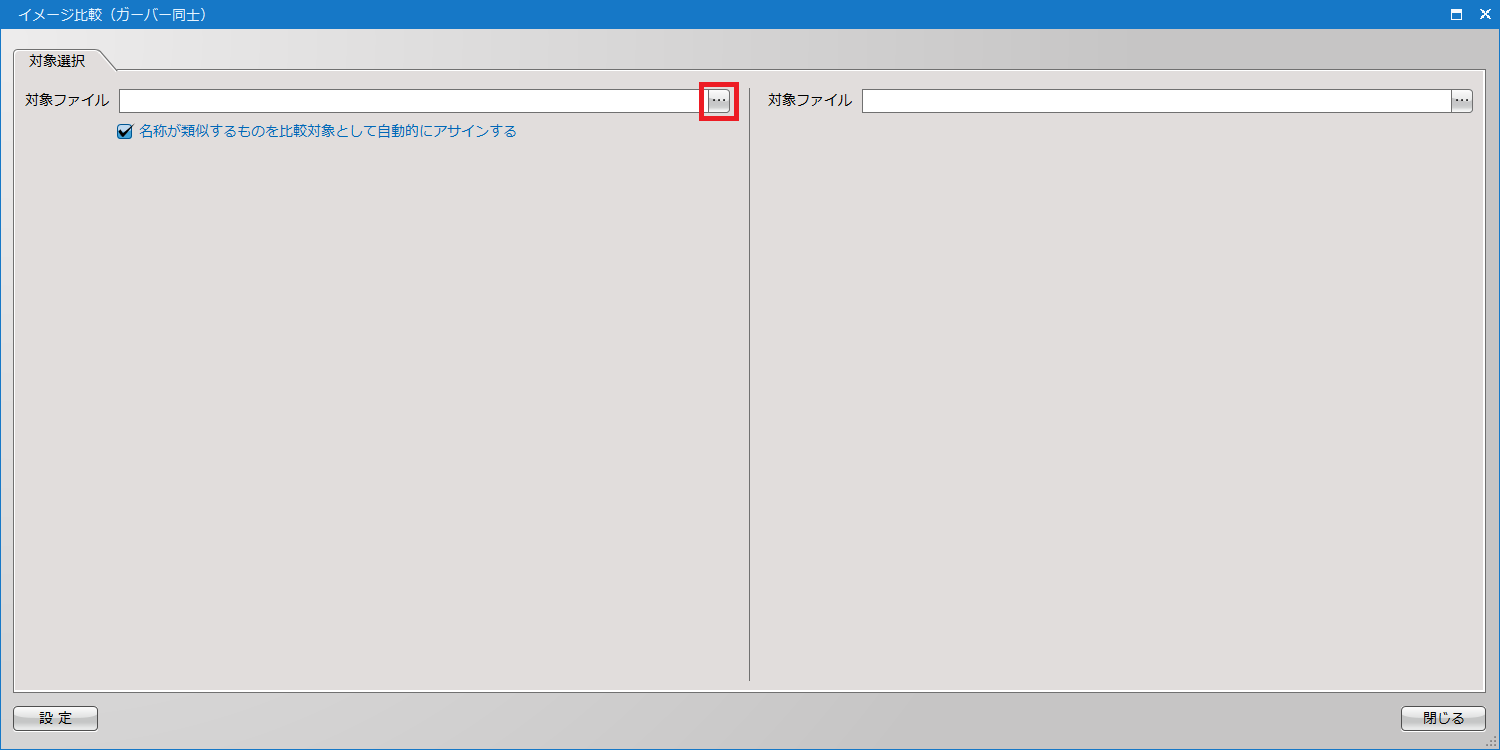The image size is (1500, 750).
Task: Select the 対象選択 tab
Action: pyautogui.click(x=58, y=60)
